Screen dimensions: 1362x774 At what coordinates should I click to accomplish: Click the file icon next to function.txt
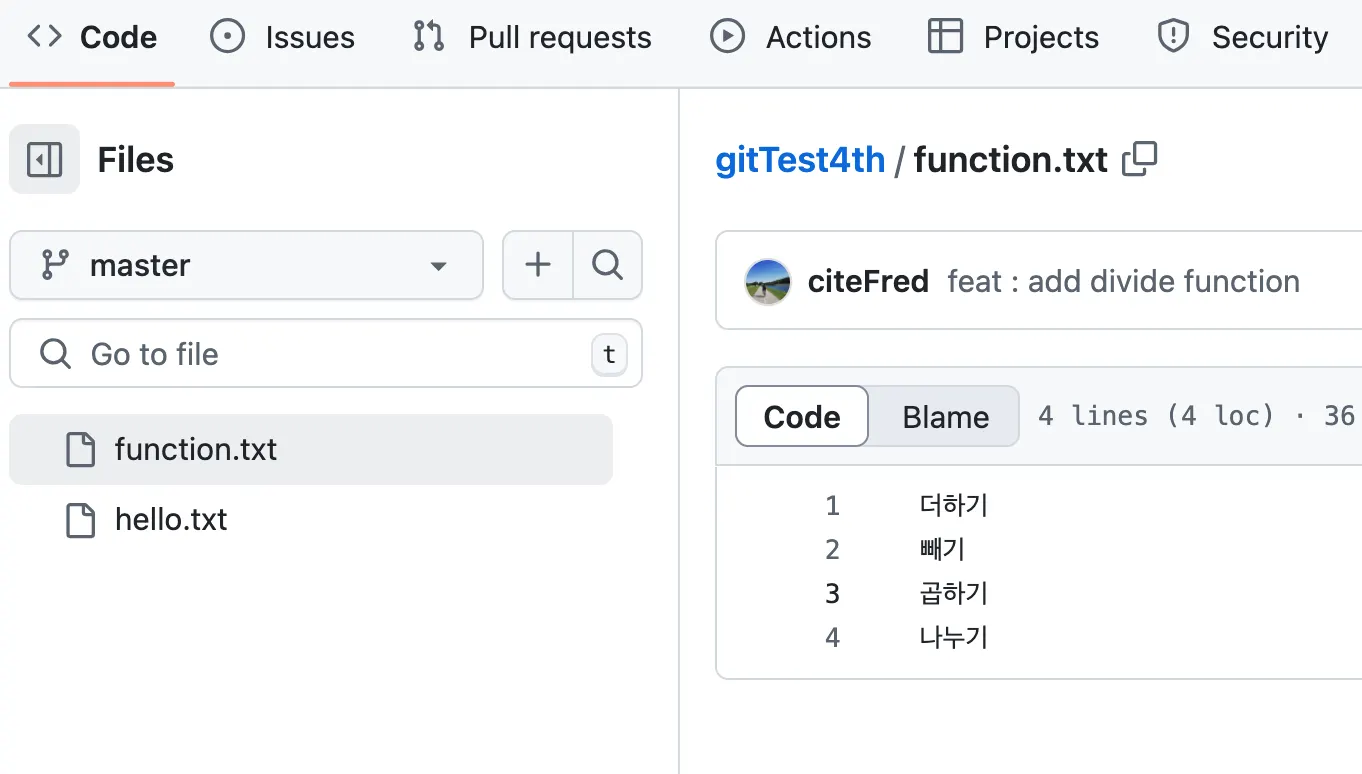pyautogui.click(x=81, y=450)
